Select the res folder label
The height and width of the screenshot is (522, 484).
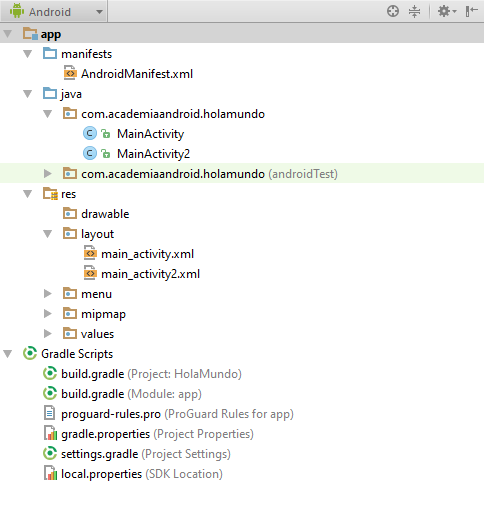(x=69, y=194)
